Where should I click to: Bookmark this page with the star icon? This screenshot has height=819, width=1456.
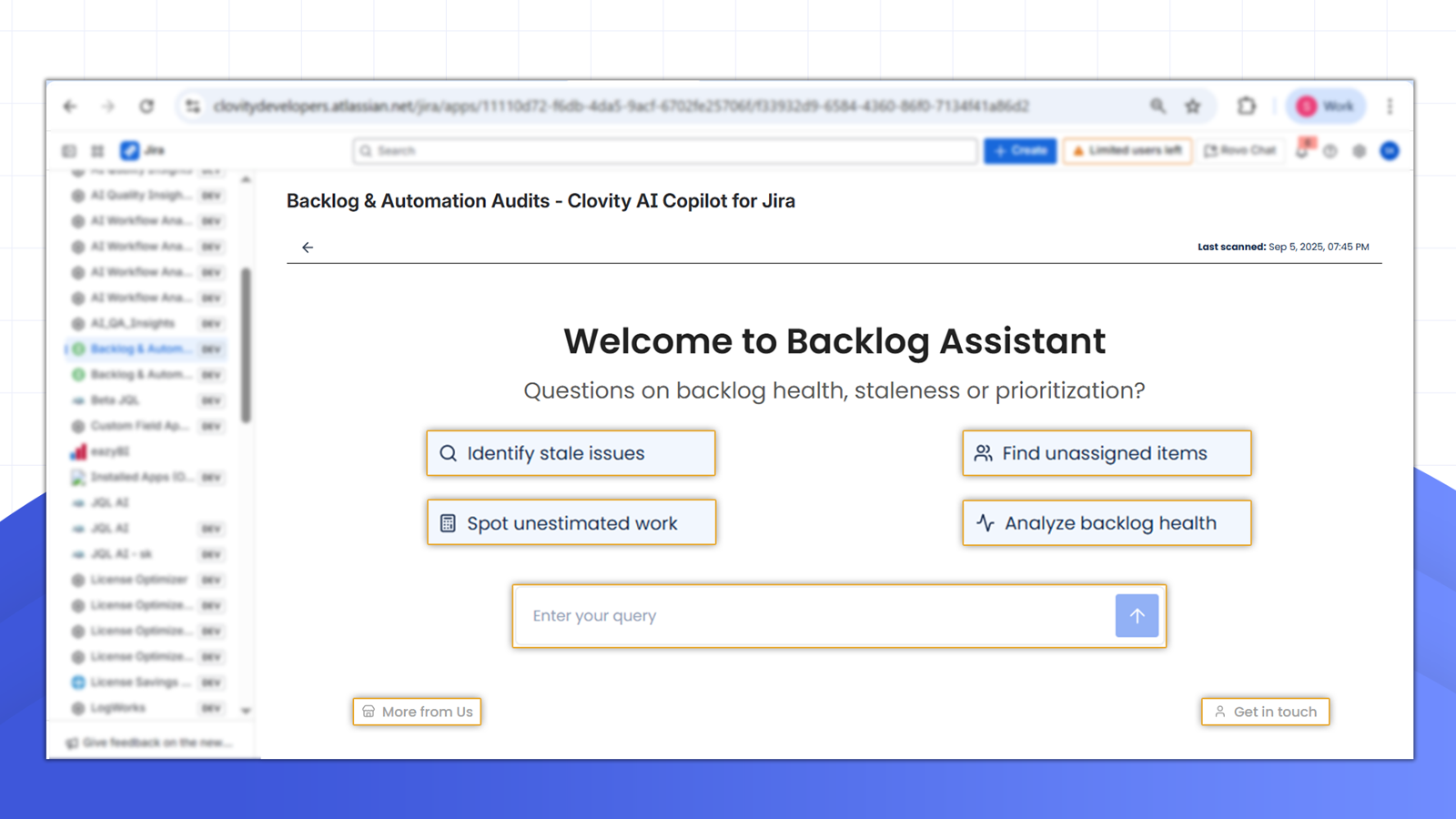click(1193, 106)
